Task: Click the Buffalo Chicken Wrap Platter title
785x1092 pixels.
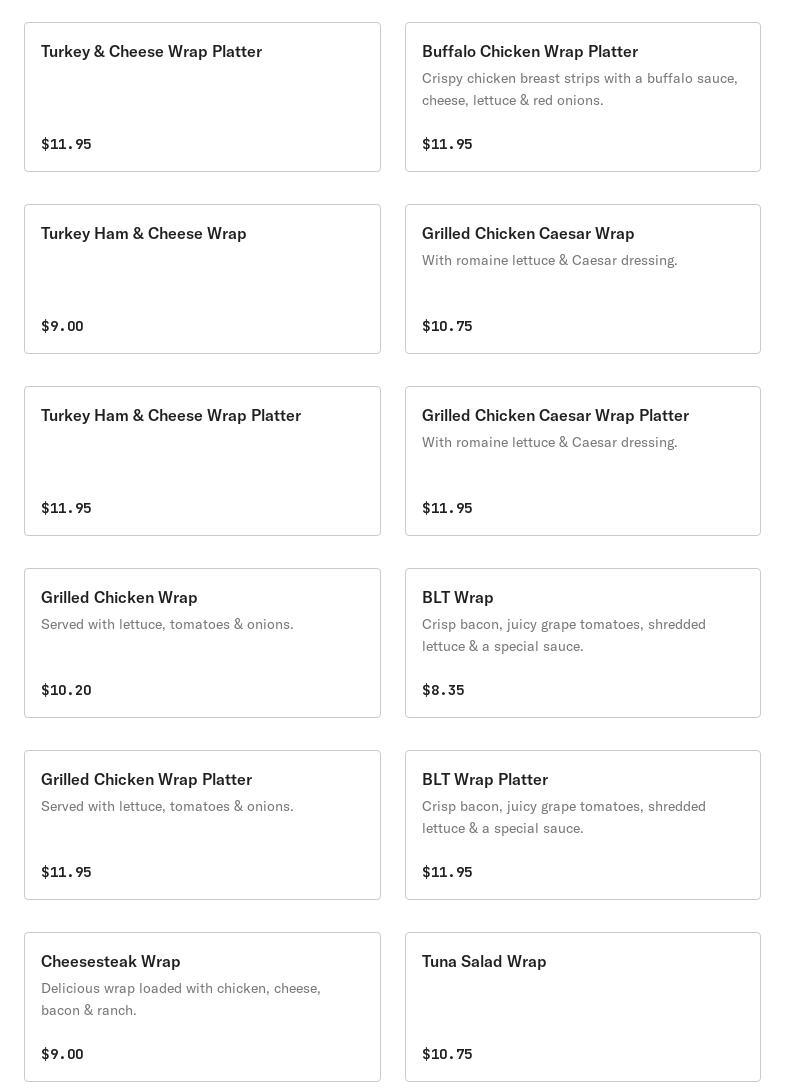Action: pyautogui.click(x=529, y=52)
